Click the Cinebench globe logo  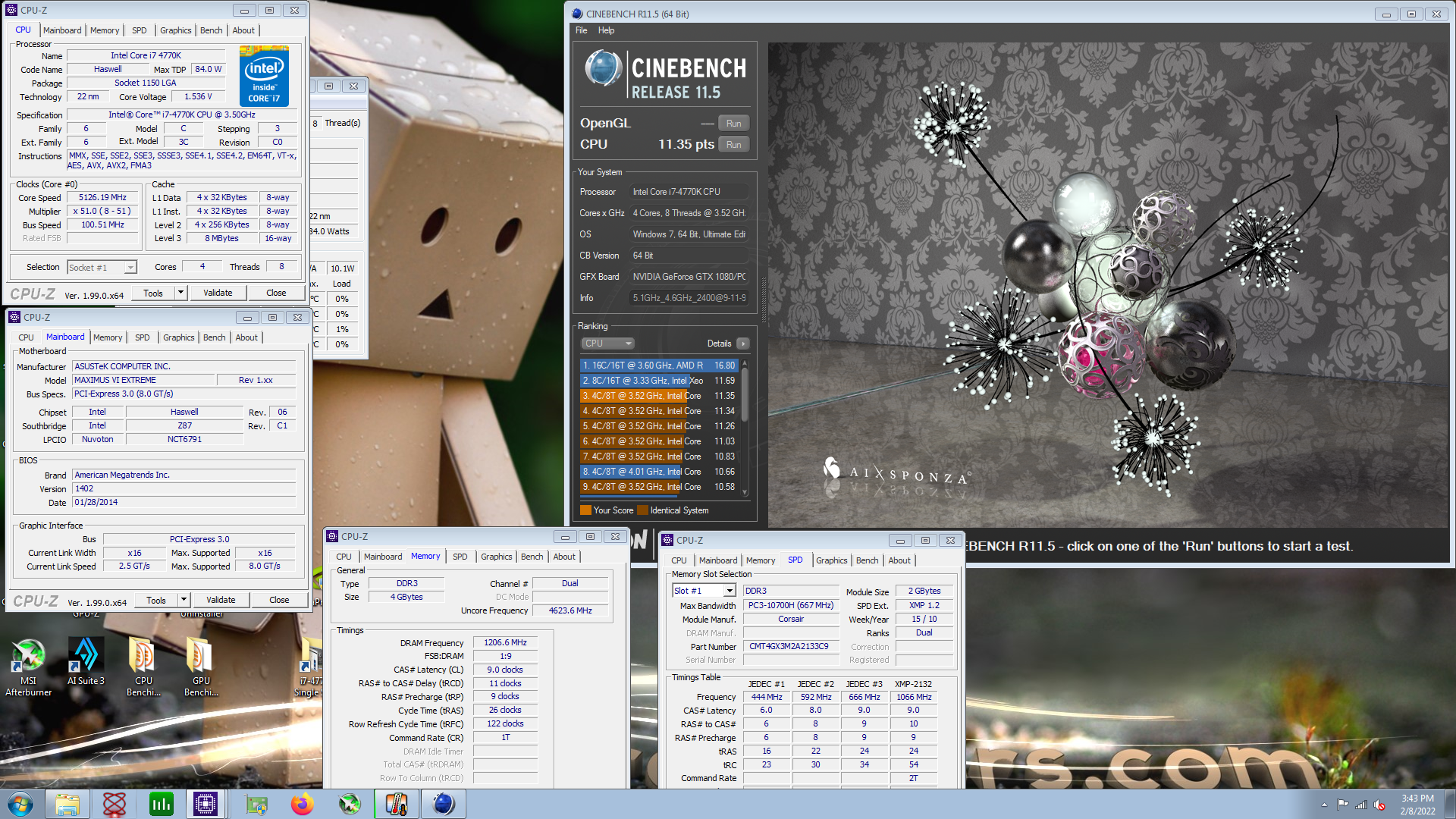[x=604, y=68]
